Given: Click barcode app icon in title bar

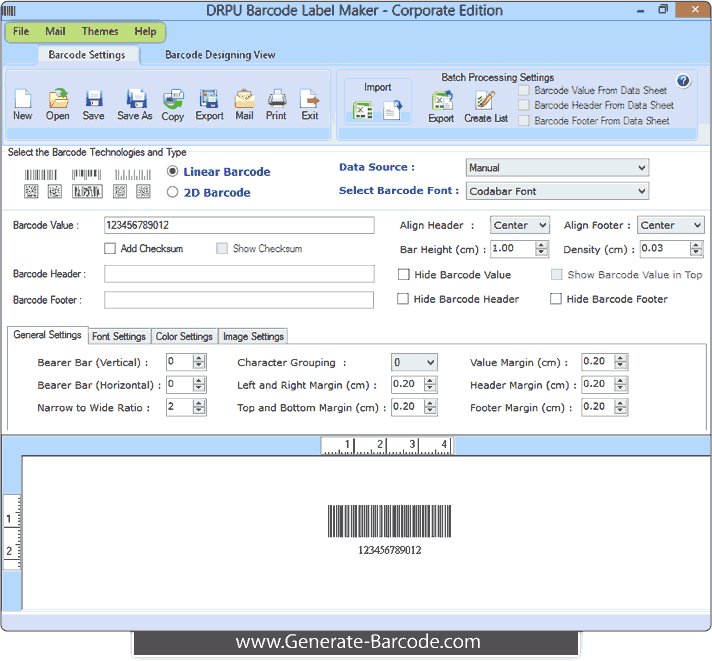Looking at the screenshot, I should (9, 11).
